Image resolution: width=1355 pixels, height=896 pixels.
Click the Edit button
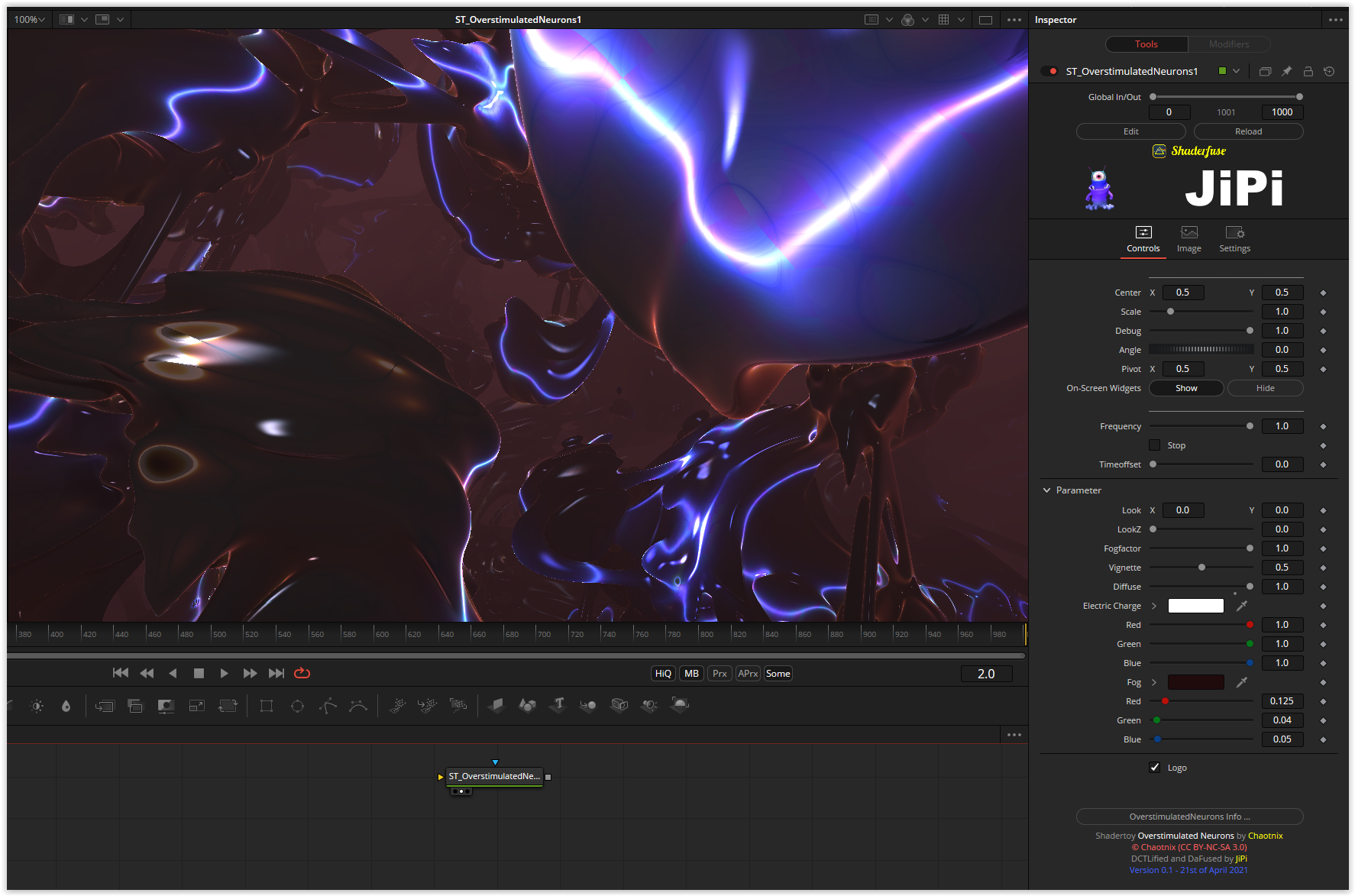tap(1131, 131)
